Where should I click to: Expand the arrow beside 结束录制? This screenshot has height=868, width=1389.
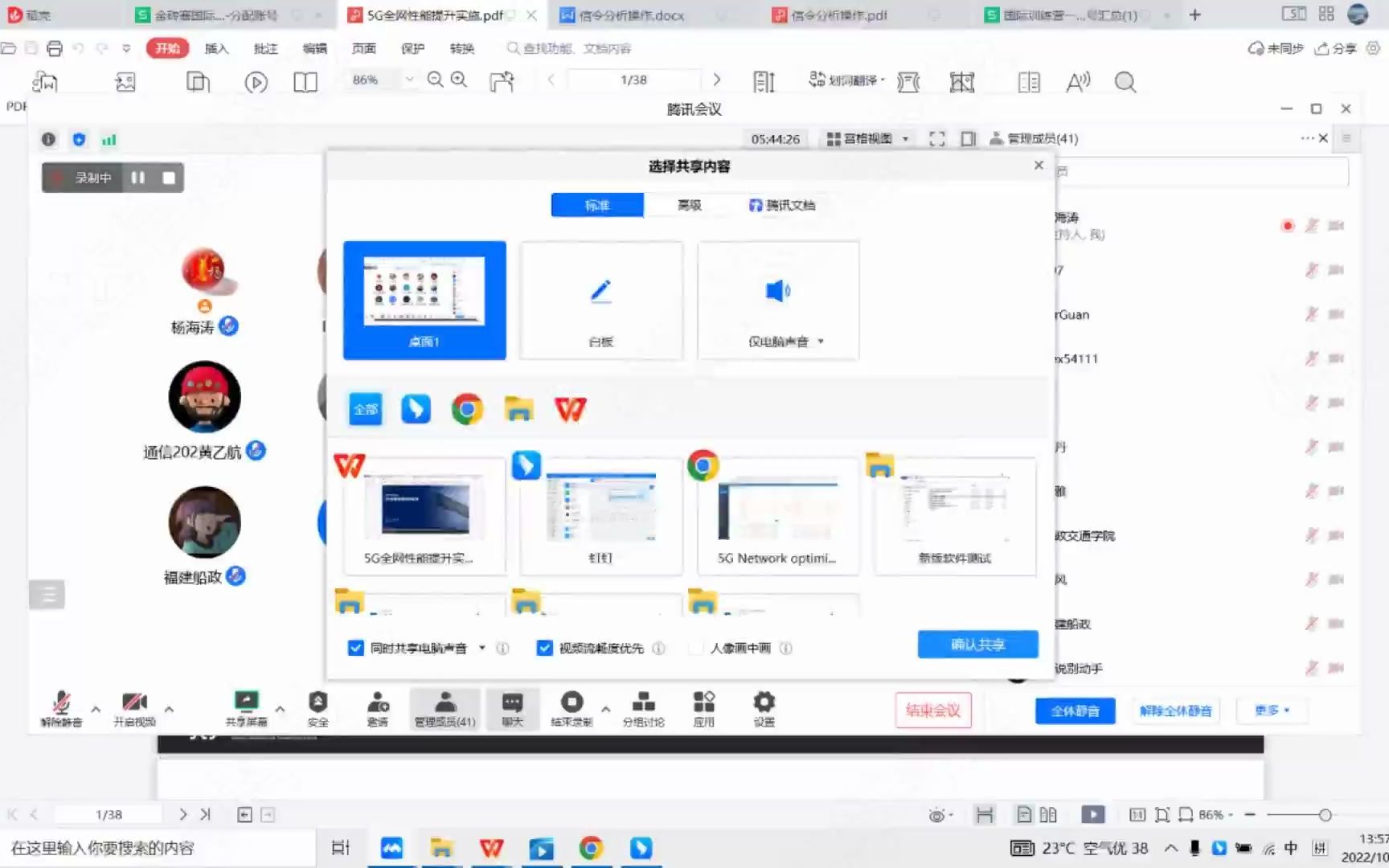coord(605,709)
